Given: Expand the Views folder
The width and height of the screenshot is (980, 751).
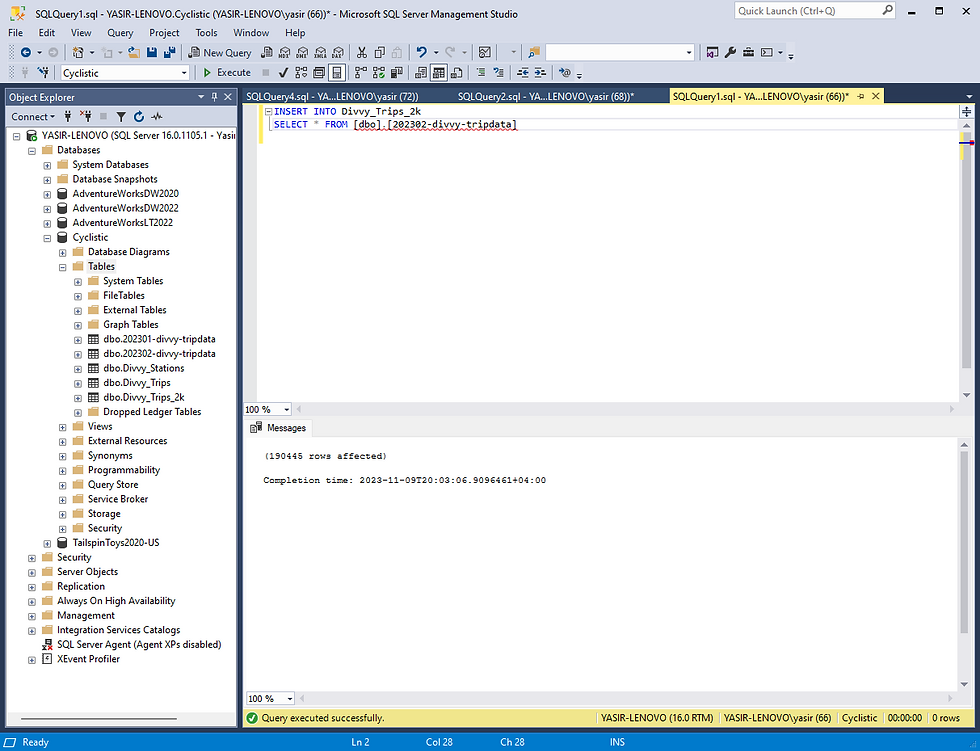Looking at the screenshot, I should tap(62, 427).
